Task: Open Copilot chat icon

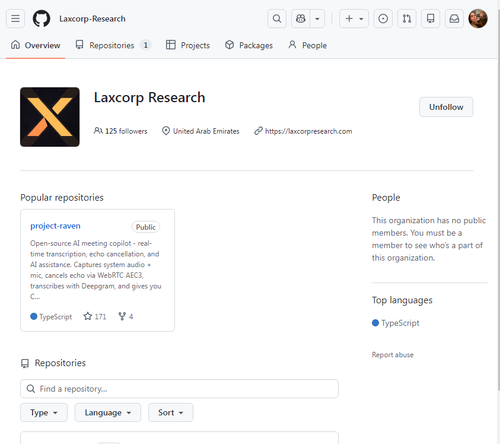Action: point(301,19)
